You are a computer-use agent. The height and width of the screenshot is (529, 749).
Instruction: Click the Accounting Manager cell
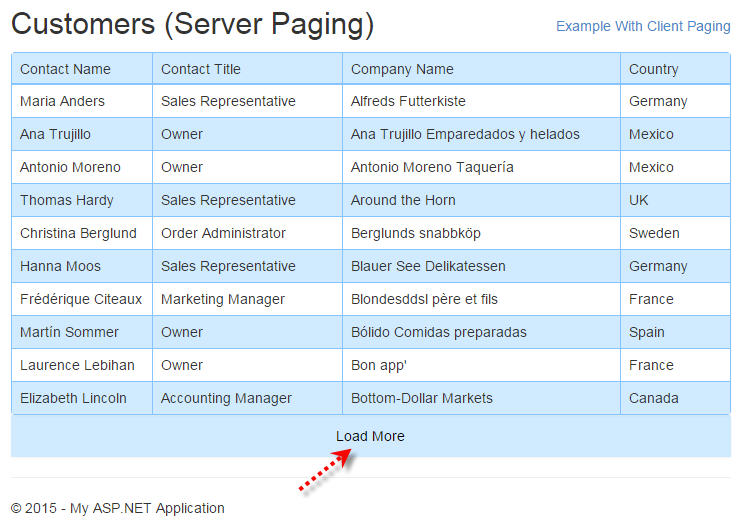(247, 398)
